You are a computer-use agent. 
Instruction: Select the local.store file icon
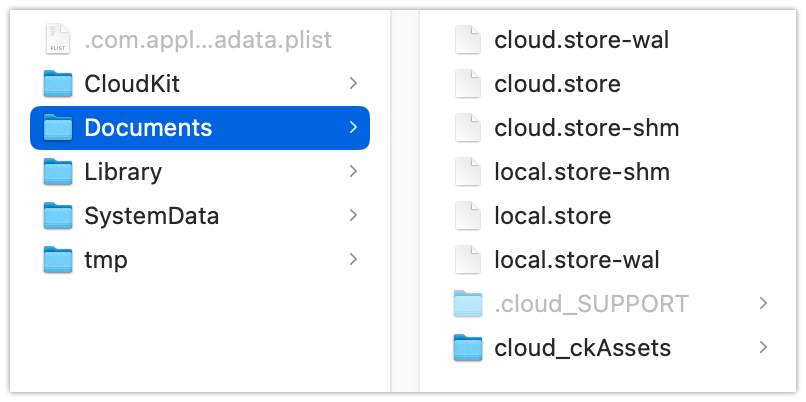click(467, 216)
